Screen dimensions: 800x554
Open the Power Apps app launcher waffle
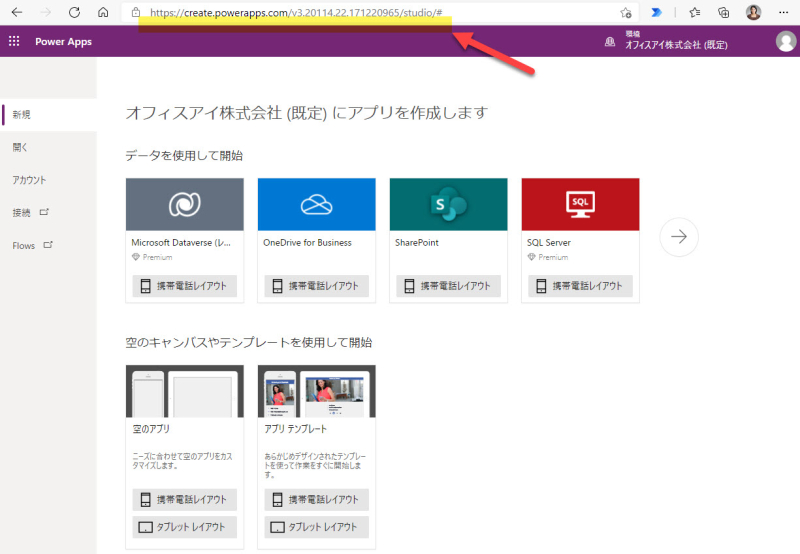click(x=14, y=41)
